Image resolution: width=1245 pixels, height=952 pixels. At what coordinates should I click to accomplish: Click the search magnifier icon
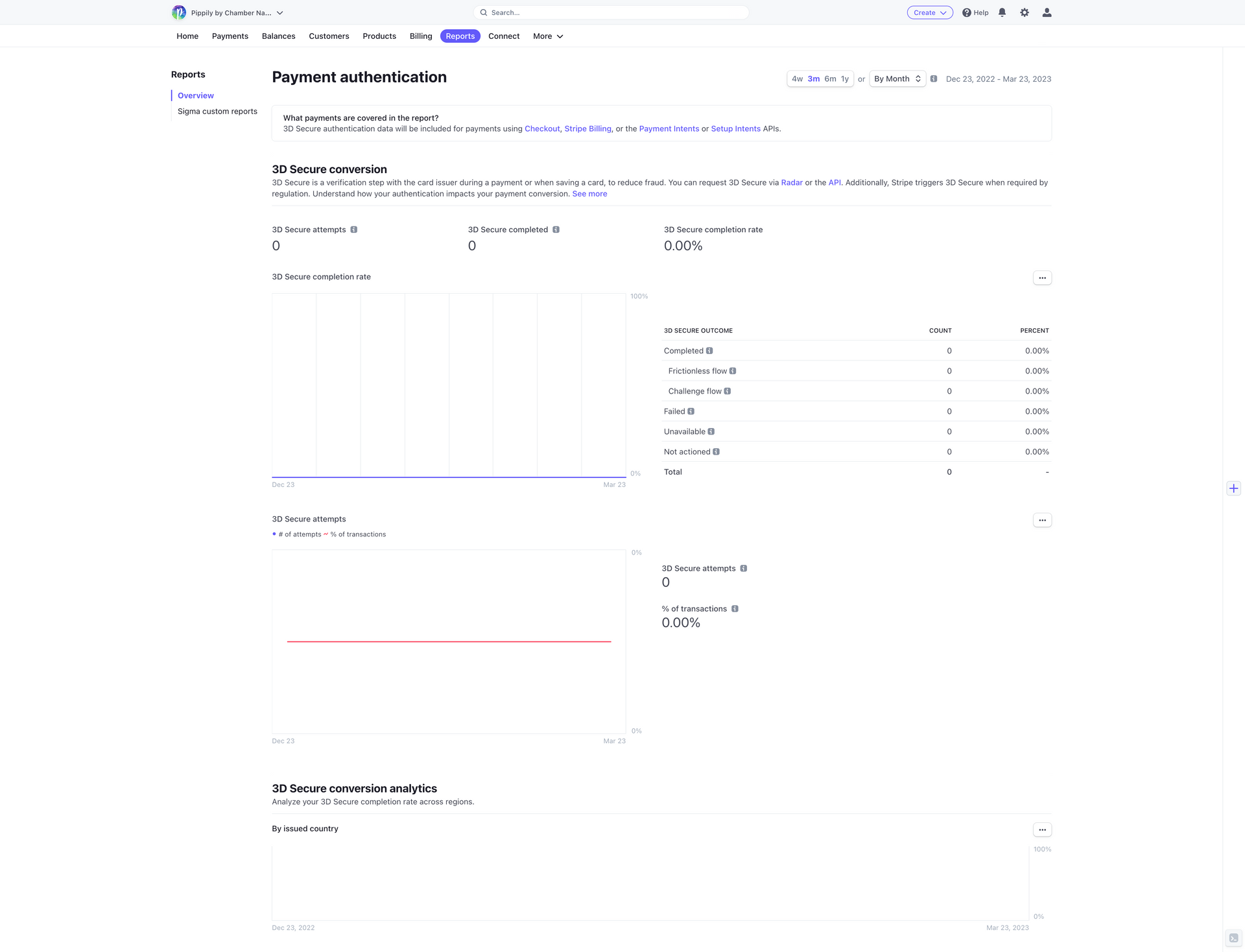[x=484, y=12]
